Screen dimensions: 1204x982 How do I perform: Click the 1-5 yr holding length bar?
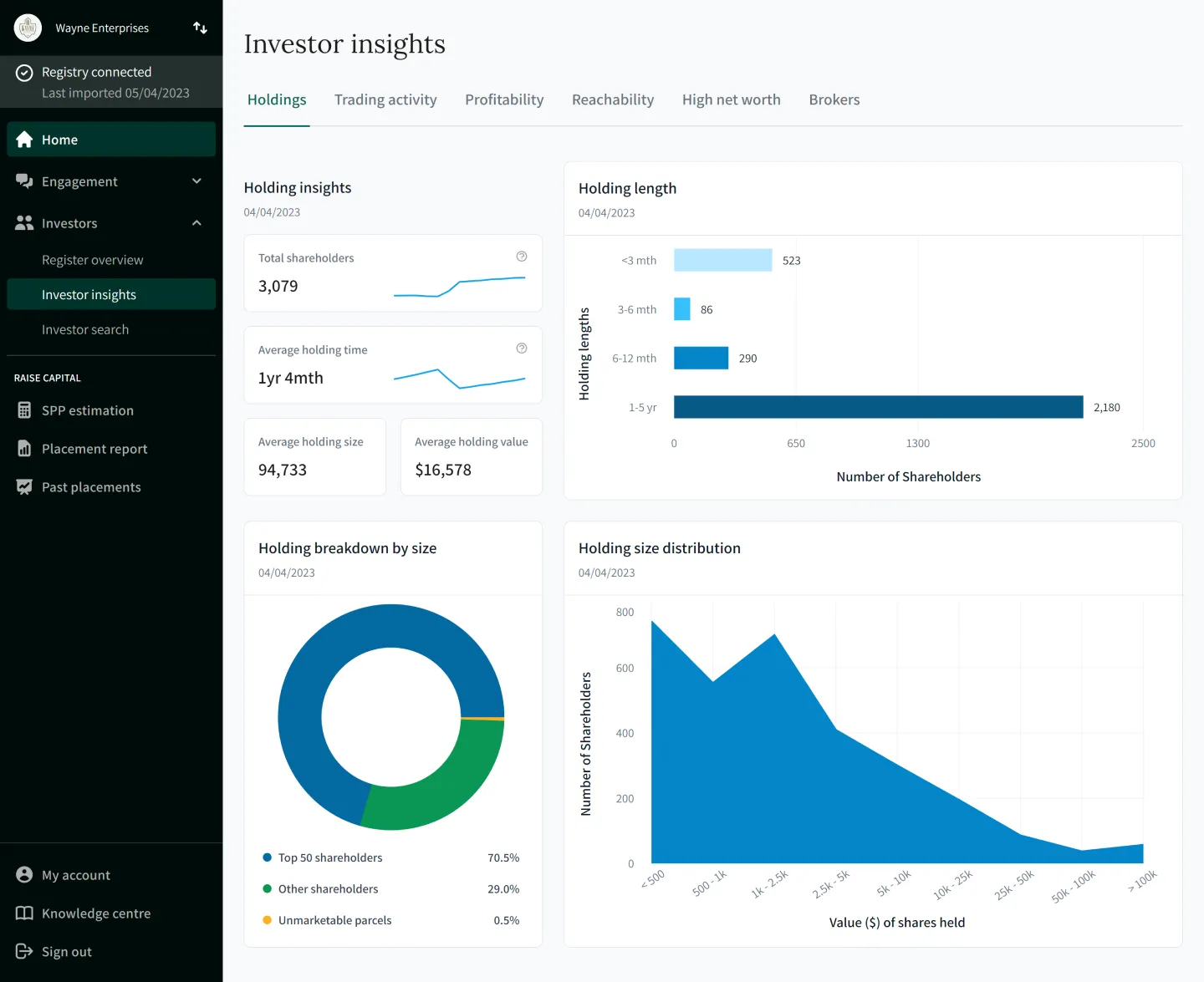(x=879, y=407)
